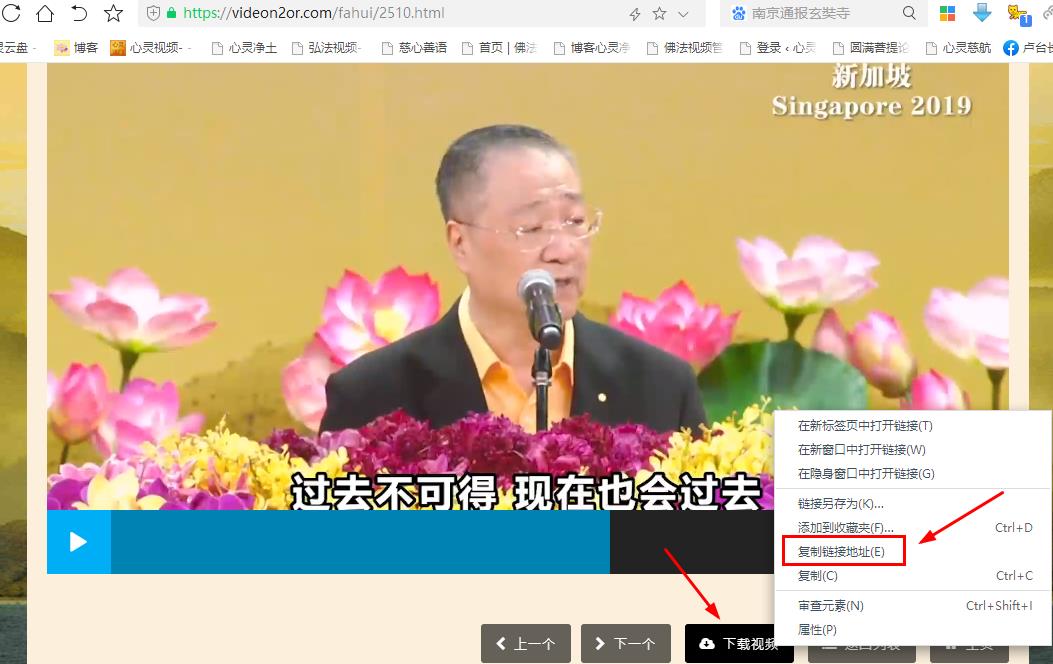Go to the browser home page icon
This screenshot has width=1053, height=664.
coord(45,13)
